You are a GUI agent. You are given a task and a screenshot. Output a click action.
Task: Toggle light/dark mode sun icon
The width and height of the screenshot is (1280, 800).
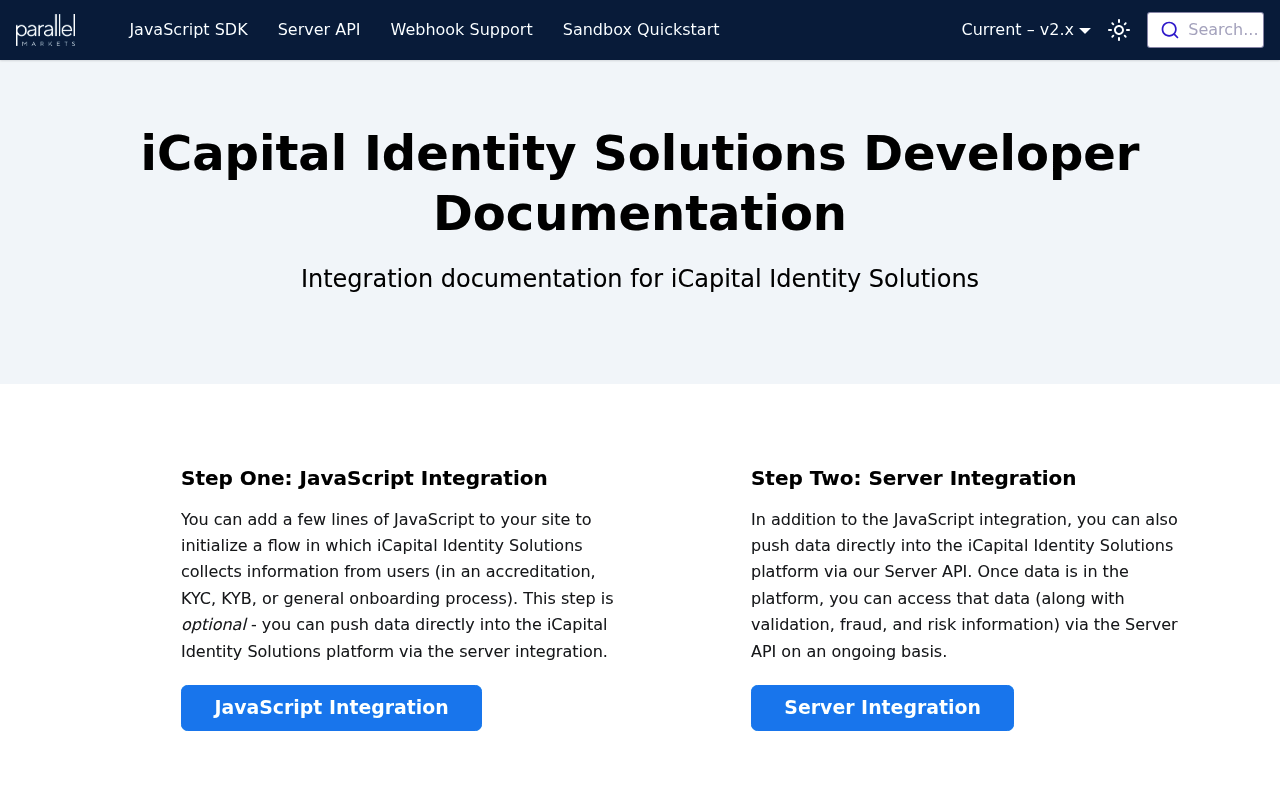(x=1119, y=30)
